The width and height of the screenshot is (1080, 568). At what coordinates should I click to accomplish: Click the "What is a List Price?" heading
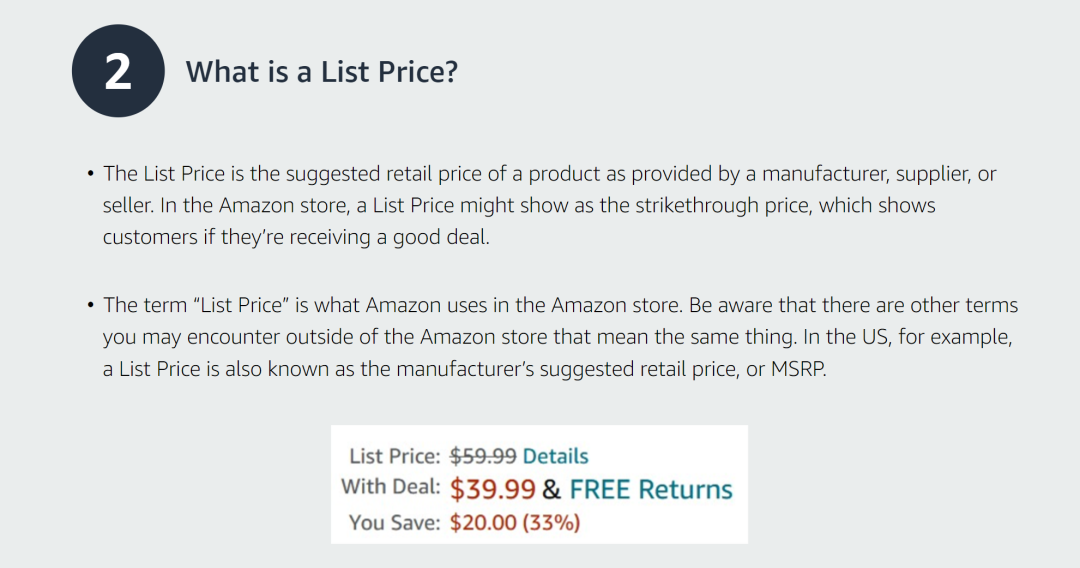[x=321, y=72]
